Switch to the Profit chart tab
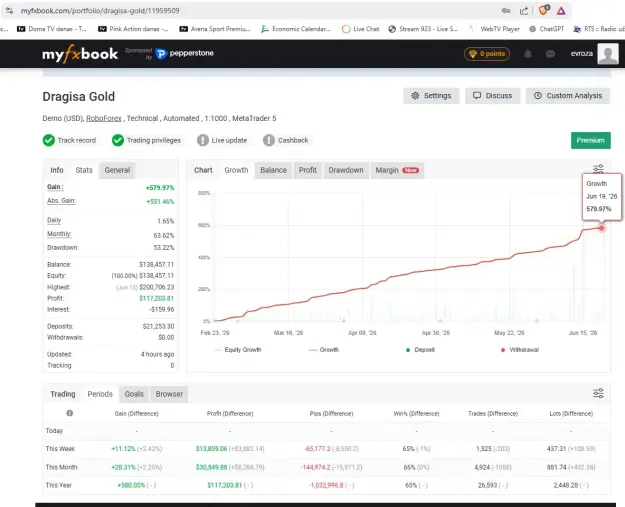 click(x=308, y=170)
